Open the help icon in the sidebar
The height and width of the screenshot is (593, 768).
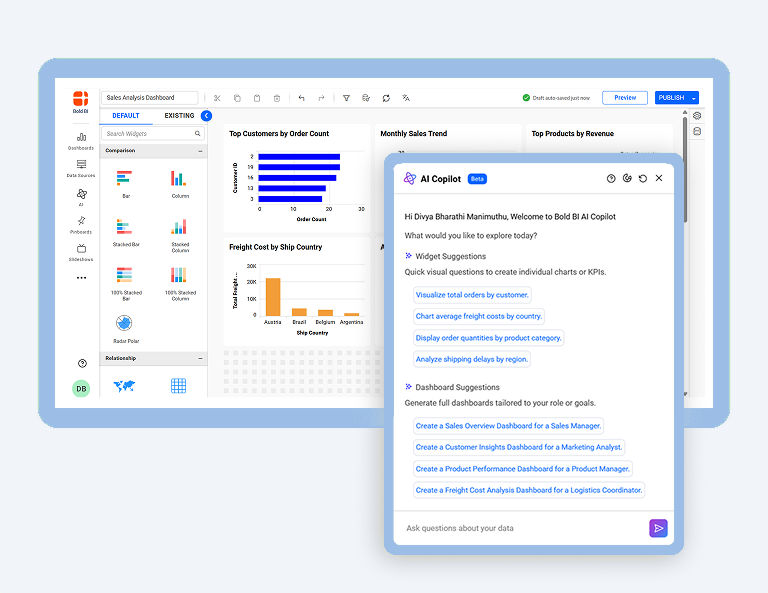coord(82,363)
